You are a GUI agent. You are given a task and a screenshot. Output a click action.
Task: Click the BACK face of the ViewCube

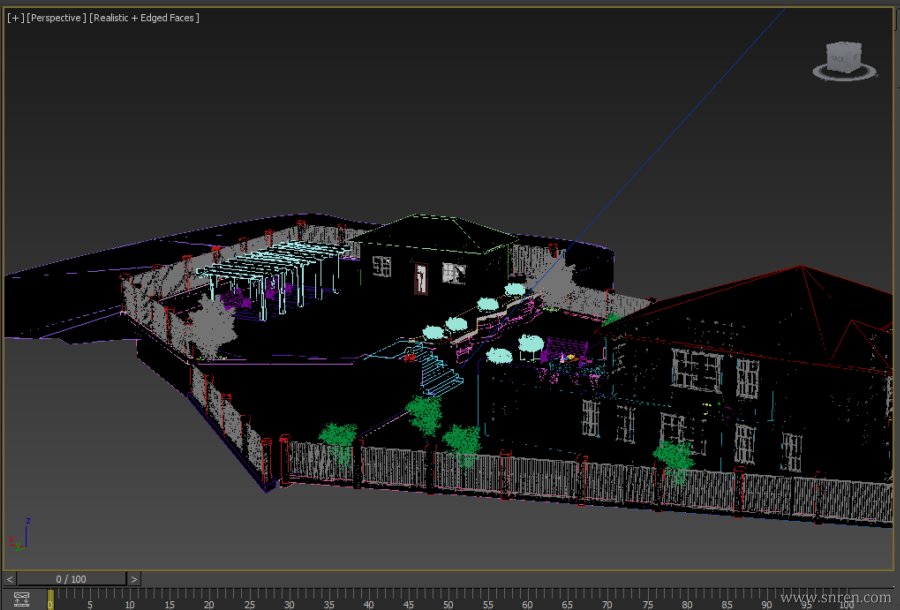coord(839,60)
